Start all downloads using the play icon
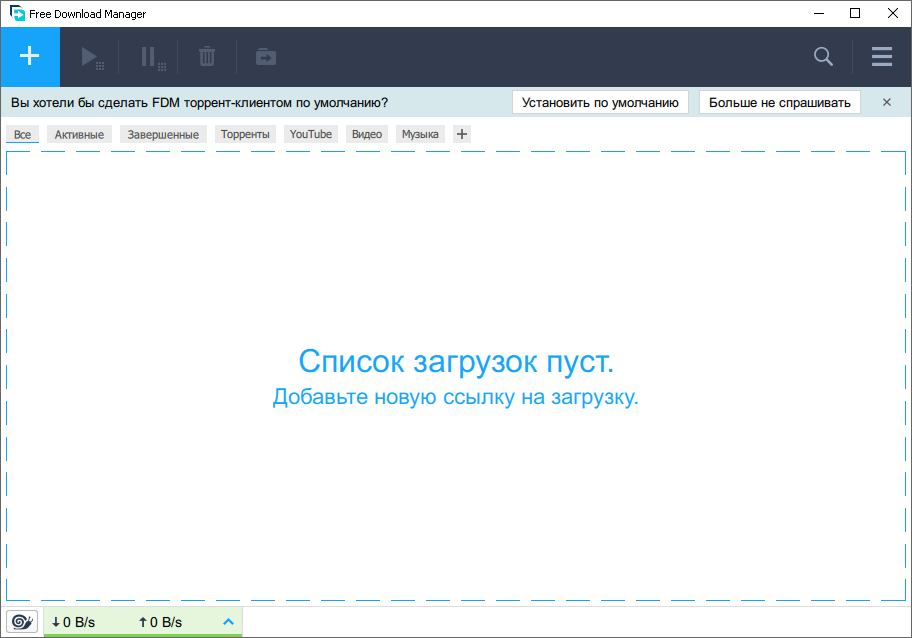Screen dimensions: 912x638 coord(92,58)
